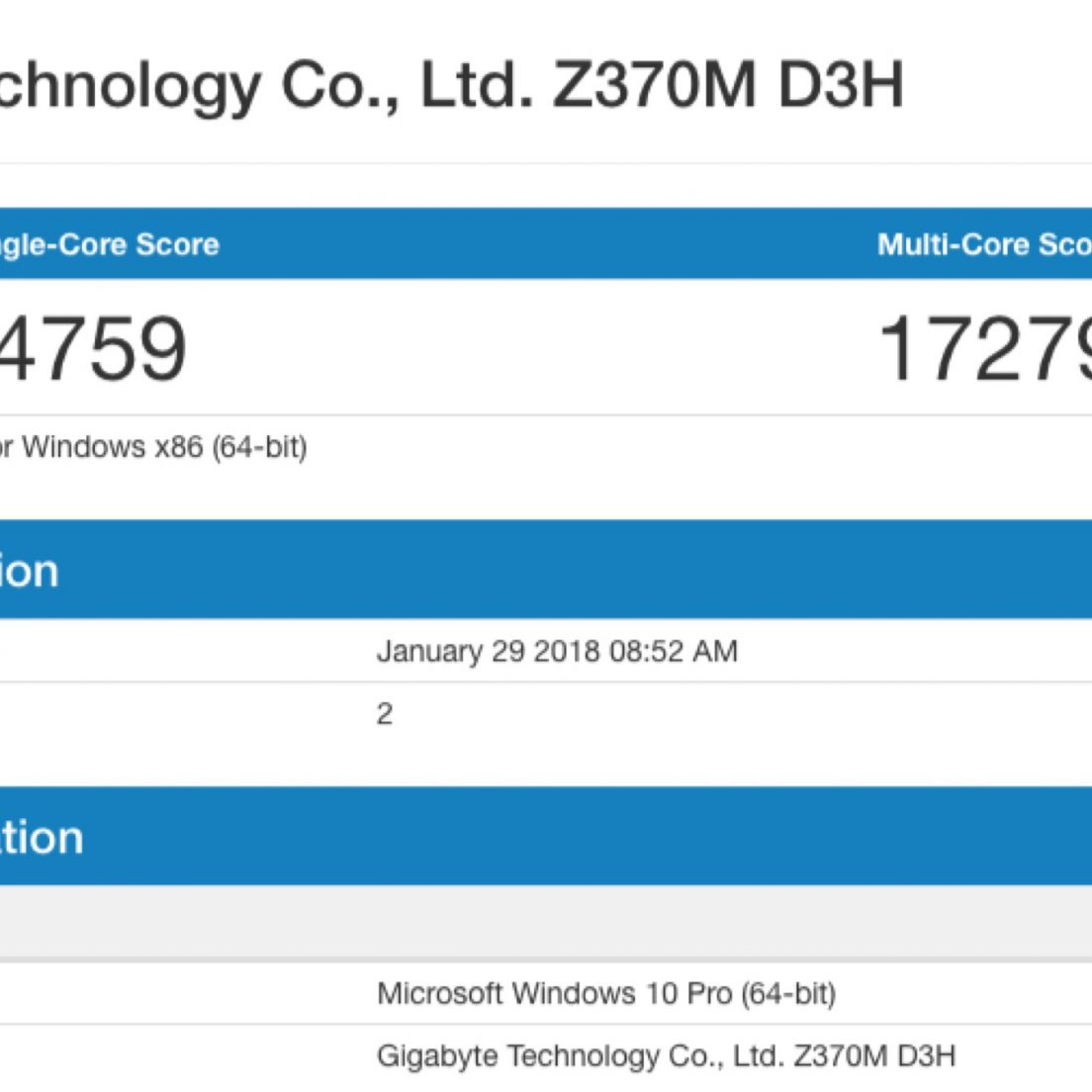Click the Single-Core Score column header
The width and height of the screenshot is (1092, 1092).
click(x=109, y=244)
